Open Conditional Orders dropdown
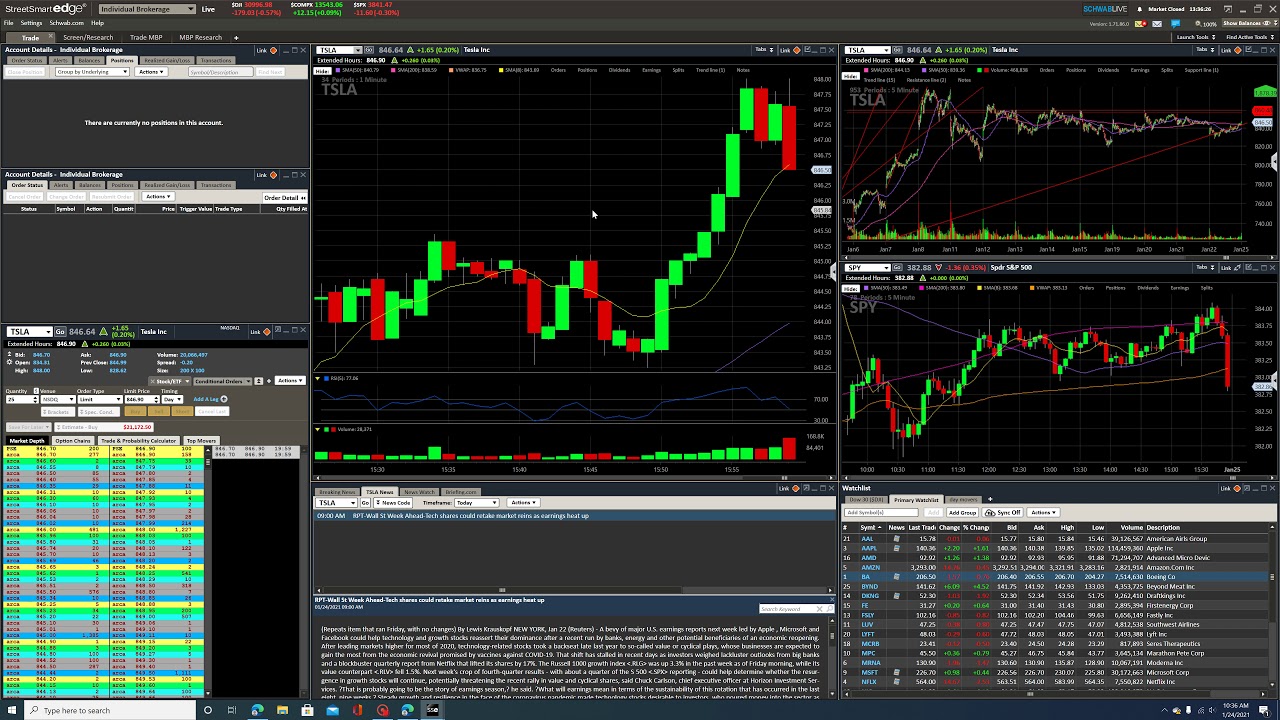 [x=222, y=381]
